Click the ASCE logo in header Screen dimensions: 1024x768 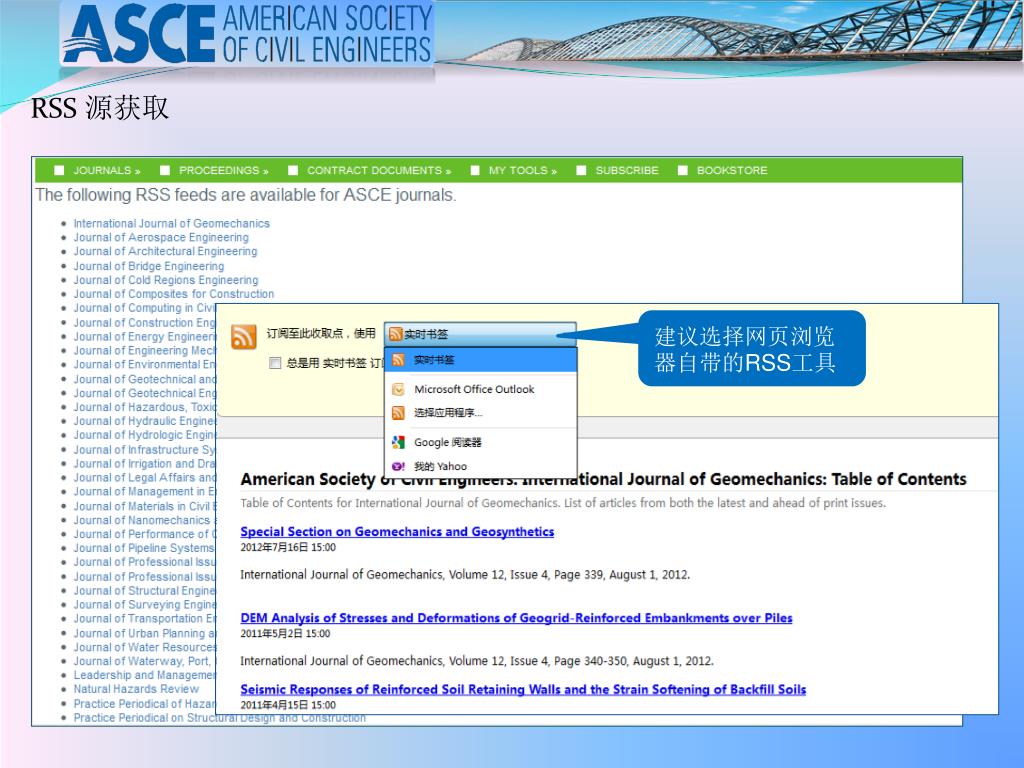pos(247,34)
